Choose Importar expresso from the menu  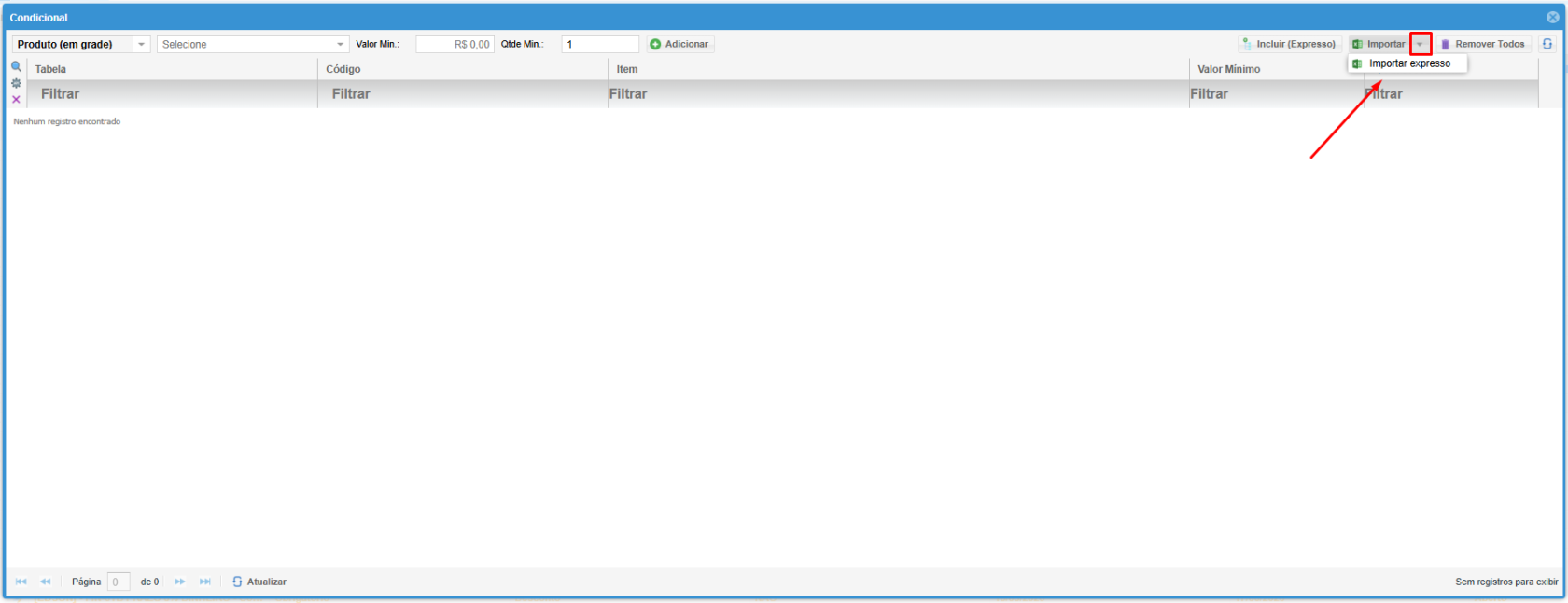pyautogui.click(x=1408, y=63)
